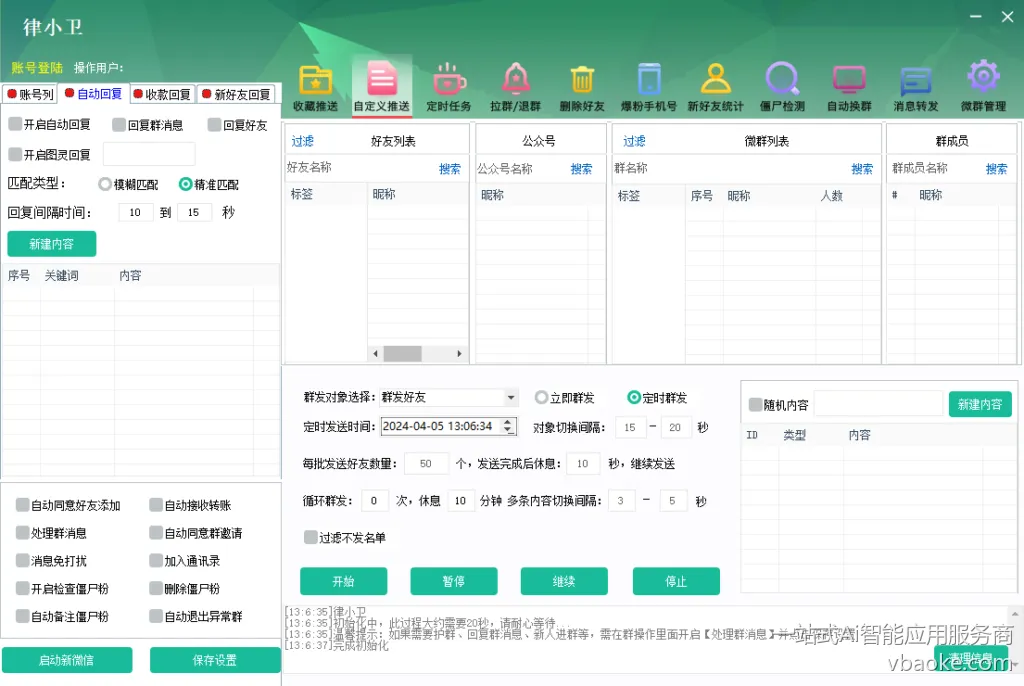
Task: Toggle the 自动同意群邀请 checkbox
Action: [x=155, y=532]
